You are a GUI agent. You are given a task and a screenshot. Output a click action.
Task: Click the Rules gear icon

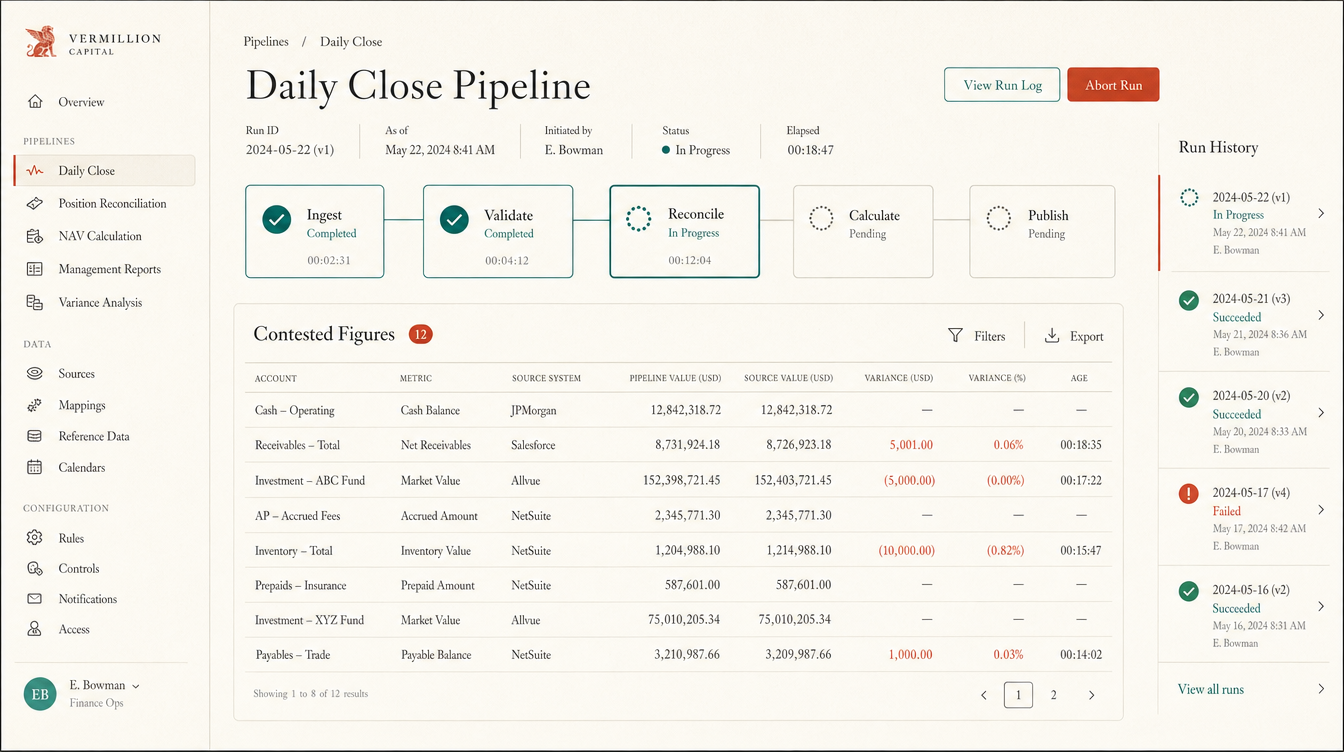(35, 538)
